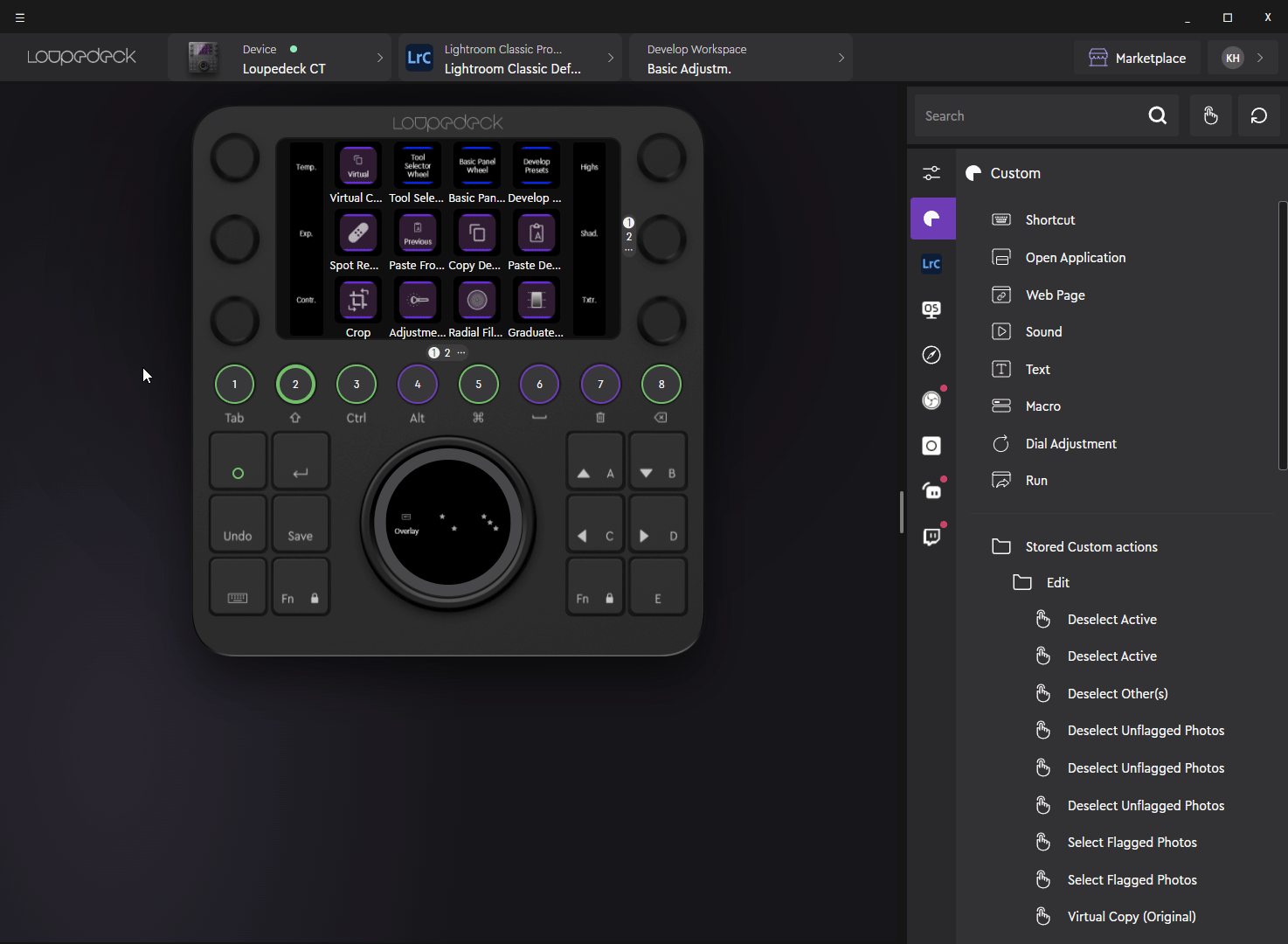The image size is (1288, 944).
Task: Open the Marketplace
Action: pyautogui.click(x=1137, y=59)
